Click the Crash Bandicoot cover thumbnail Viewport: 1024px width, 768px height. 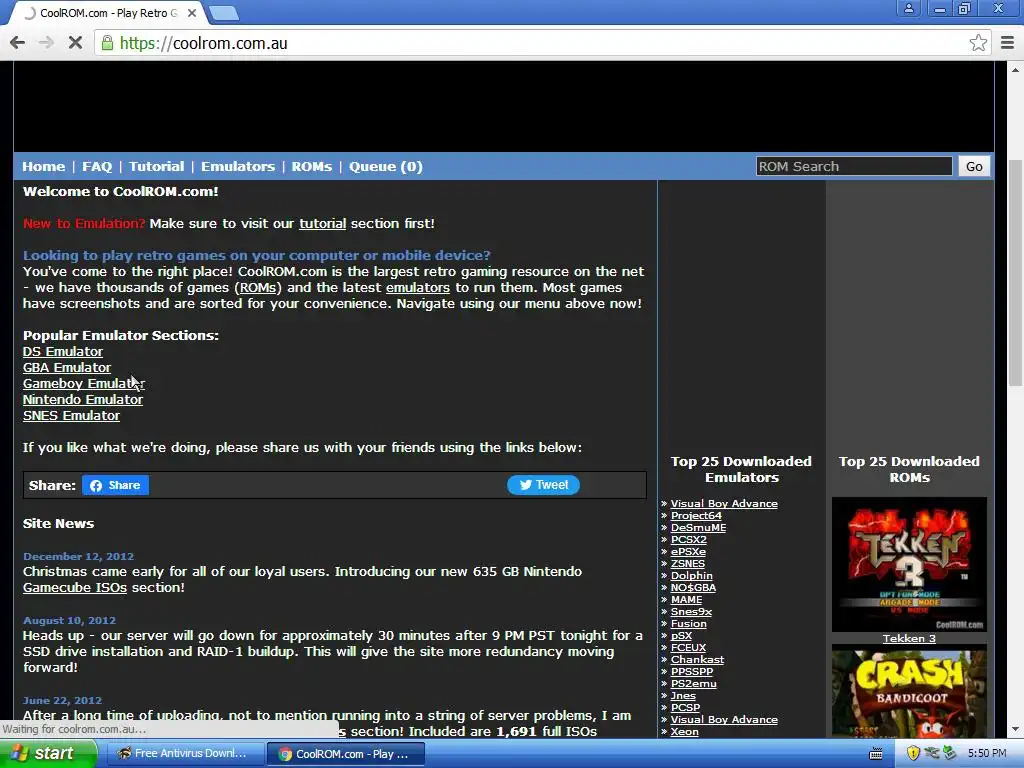(909, 692)
